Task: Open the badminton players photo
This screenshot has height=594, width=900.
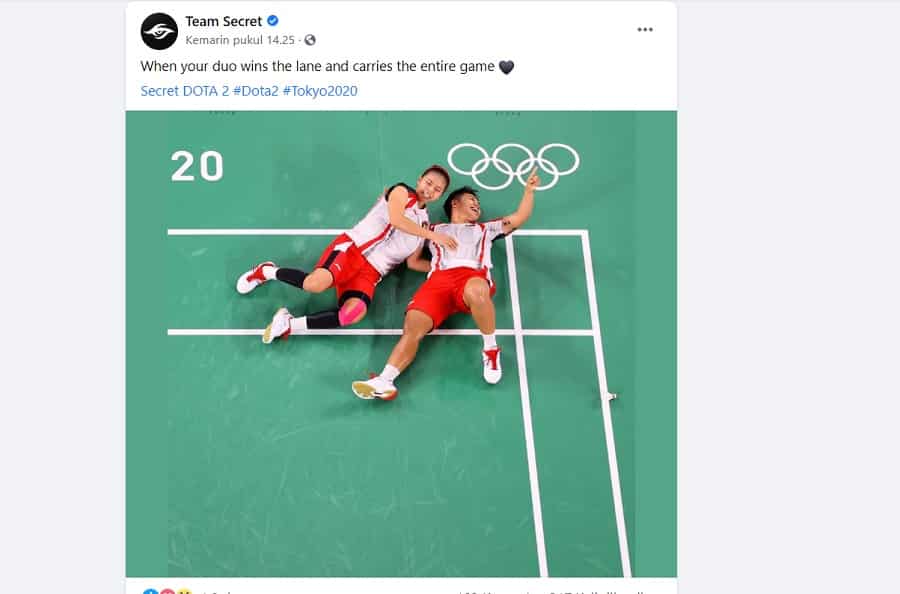Action: pos(401,344)
